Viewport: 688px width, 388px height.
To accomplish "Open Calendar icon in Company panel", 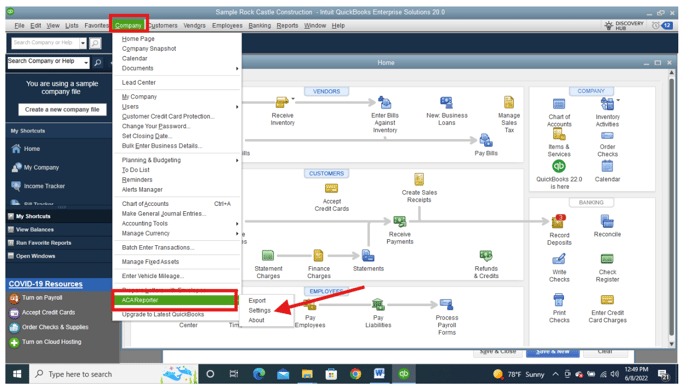I will coord(607,166).
